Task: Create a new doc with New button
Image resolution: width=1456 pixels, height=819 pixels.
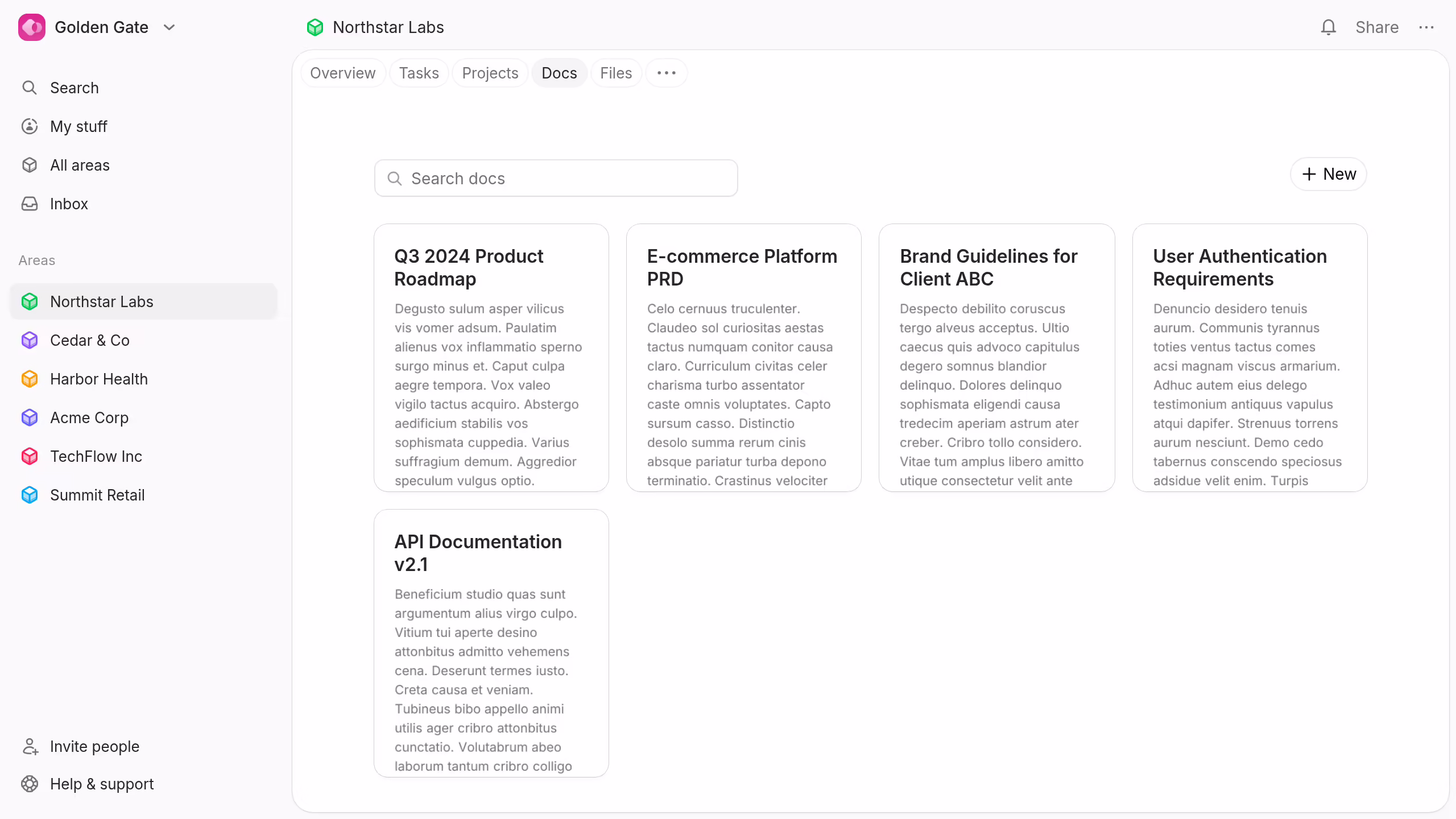Action: pyautogui.click(x=1329, y=174)
